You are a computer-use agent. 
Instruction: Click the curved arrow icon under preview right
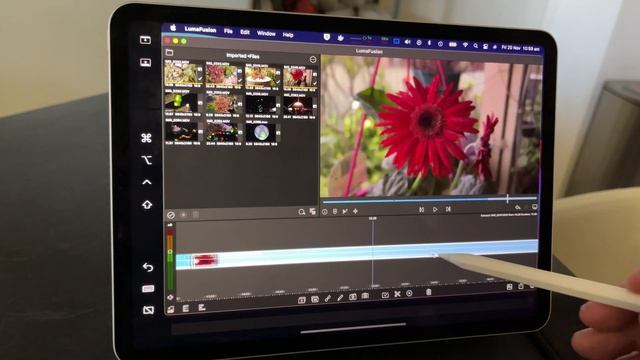point(518,207)
